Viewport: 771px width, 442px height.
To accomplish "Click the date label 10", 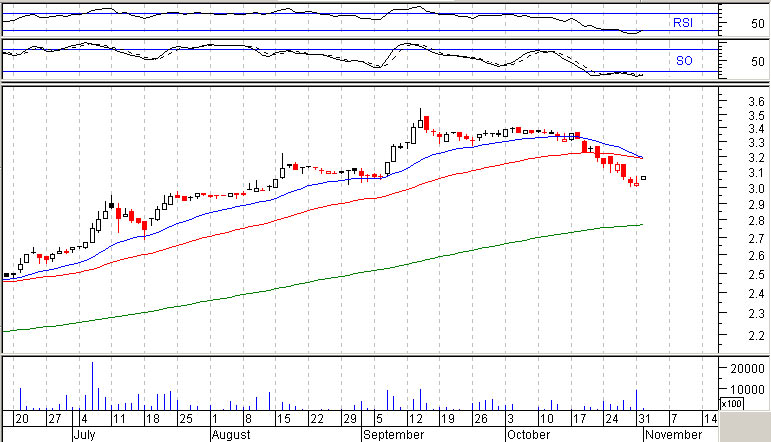I will pyautogui.click(x=546, y=419).
